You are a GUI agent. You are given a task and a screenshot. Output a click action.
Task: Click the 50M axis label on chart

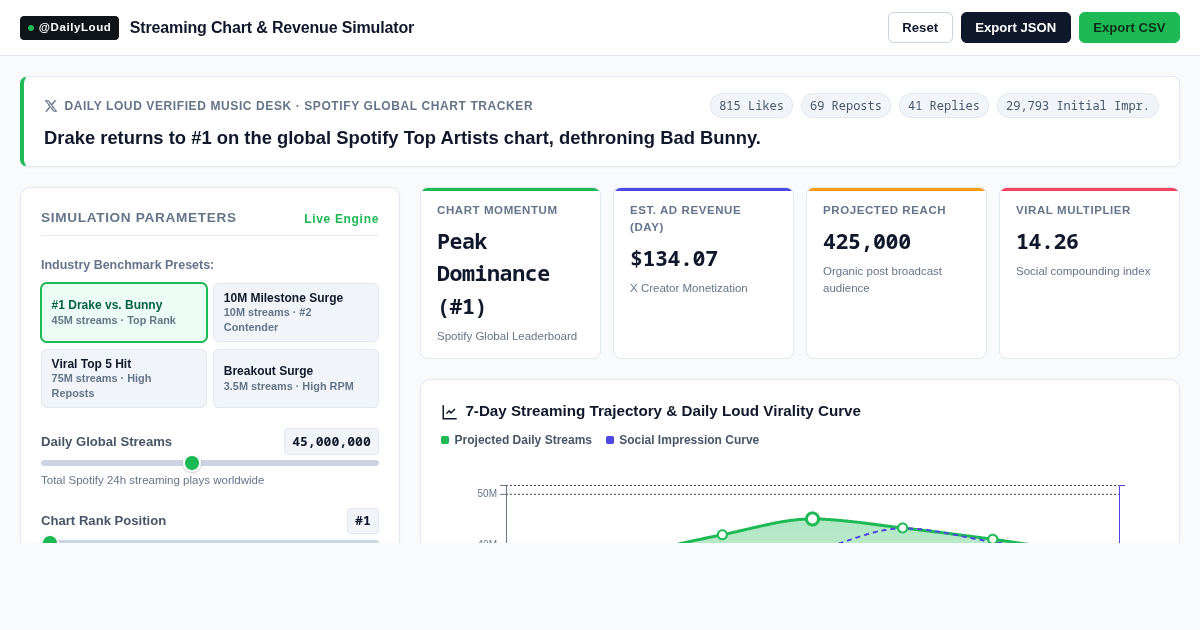coord(487,494)
